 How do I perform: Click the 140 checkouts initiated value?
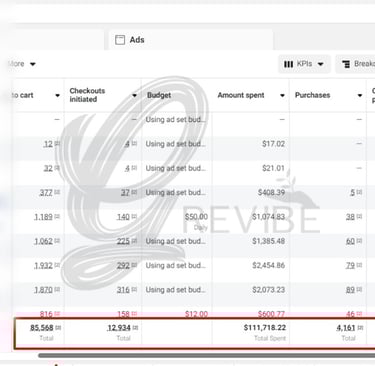click(123, 217)
